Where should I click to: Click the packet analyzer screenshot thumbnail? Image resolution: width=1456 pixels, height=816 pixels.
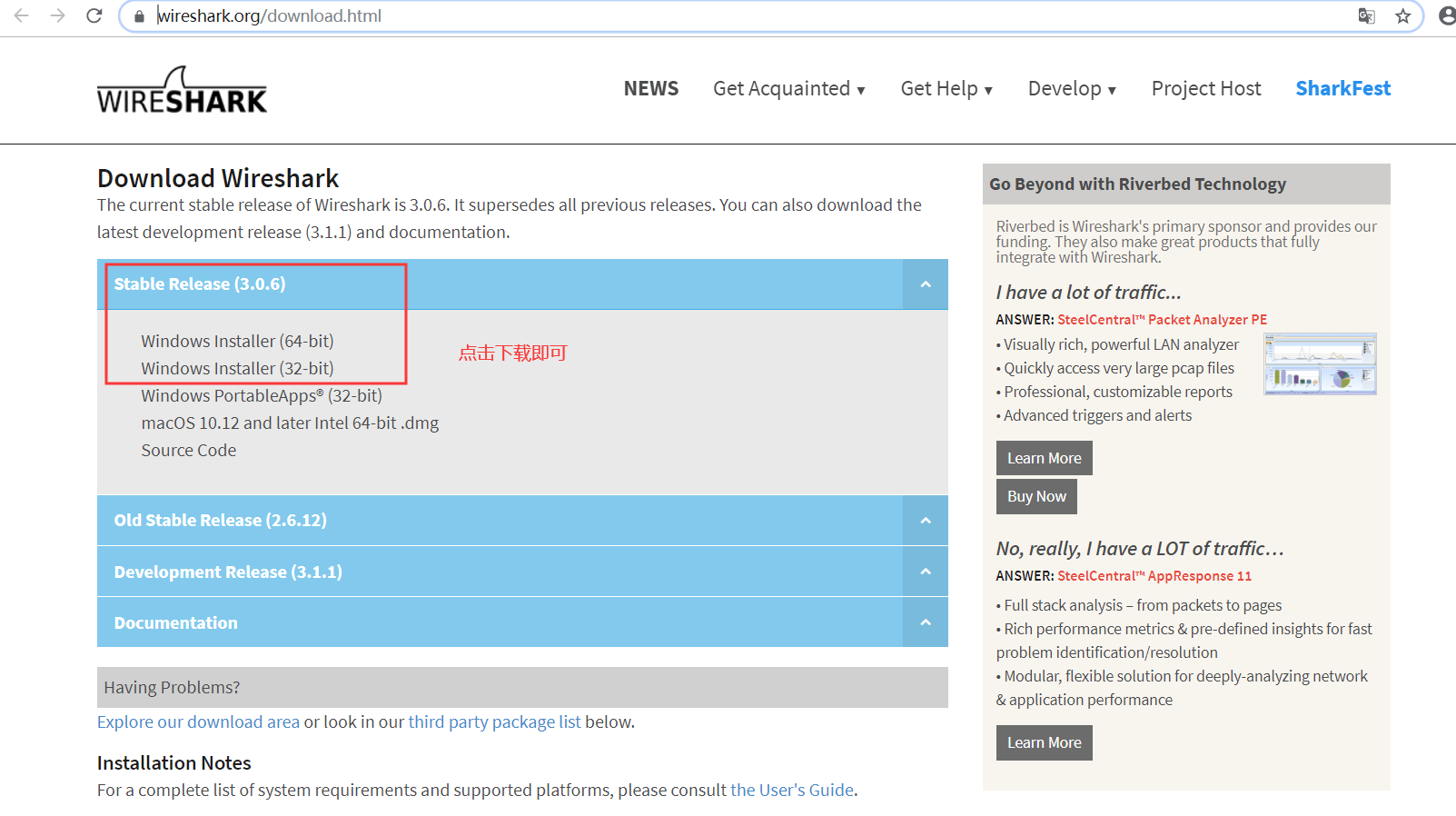tap(1320, 363)
